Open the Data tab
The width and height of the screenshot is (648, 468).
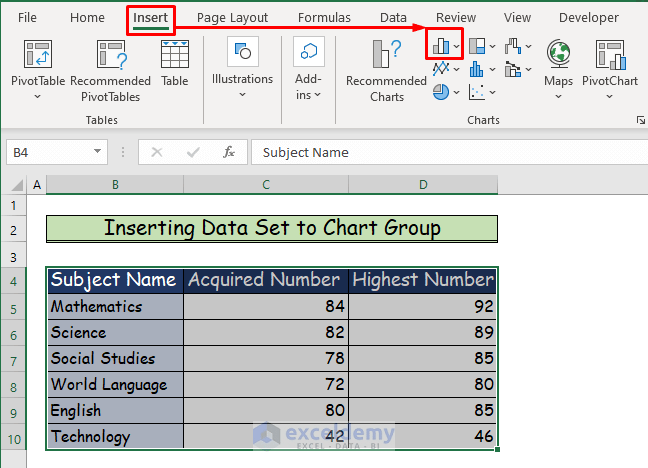(393, 18)
